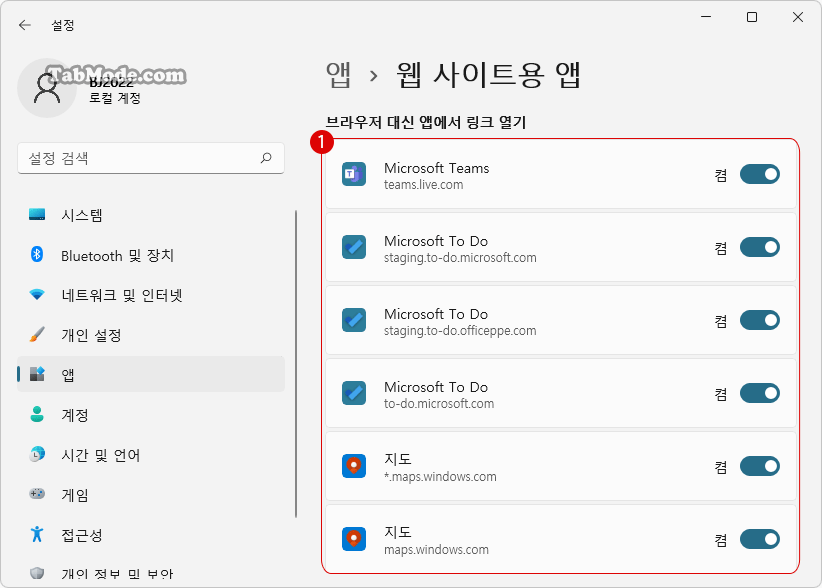Click the 게임 controller icon

[37, 494]
